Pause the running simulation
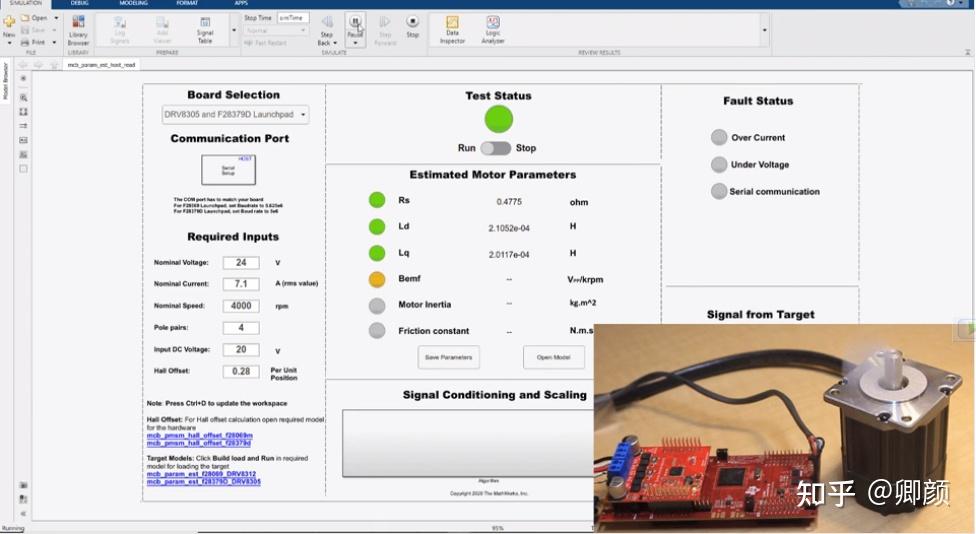The image size is (976, 534). (355, 22)
